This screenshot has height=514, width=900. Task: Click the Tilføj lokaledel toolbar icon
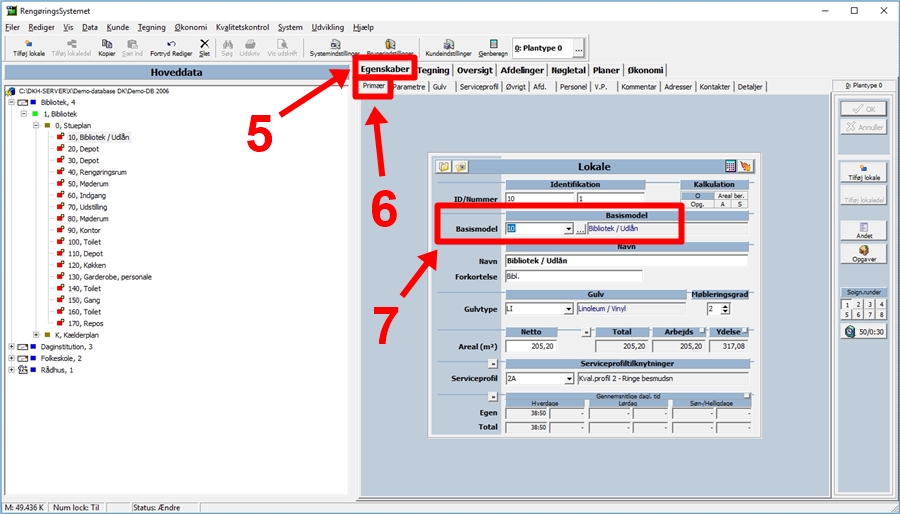point(71,48)
